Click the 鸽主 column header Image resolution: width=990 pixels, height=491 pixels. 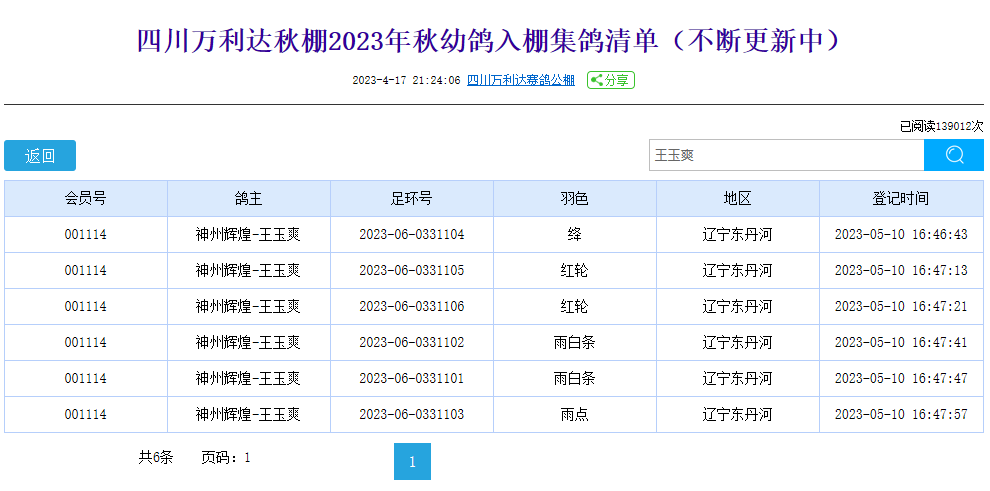point(248,199)
